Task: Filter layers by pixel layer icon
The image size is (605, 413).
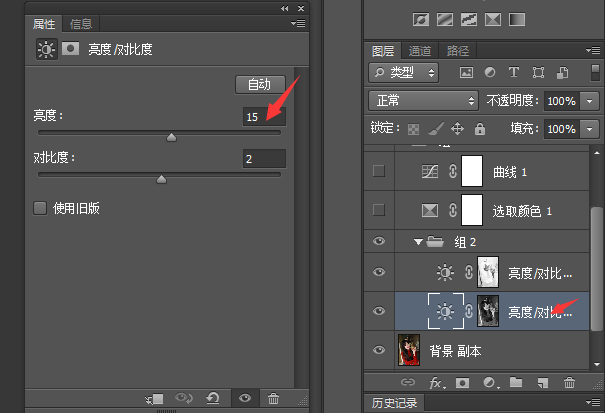Action: (x=466, y=72)
